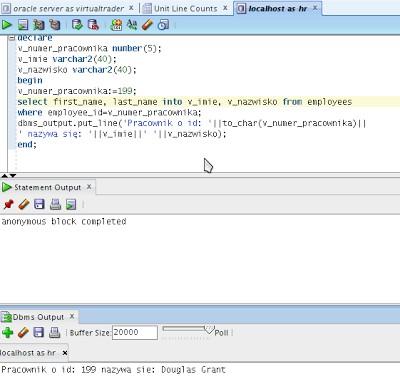Viewport: 400px width, 389px height.
Task: Select the Dbms Output tab
Action: pyautogui.click(x=38, y=317)
